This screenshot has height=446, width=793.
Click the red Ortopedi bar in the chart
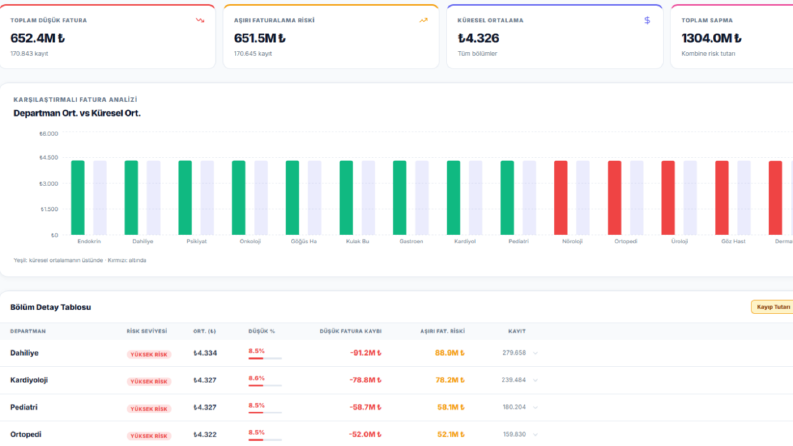(x=614, y=198)
